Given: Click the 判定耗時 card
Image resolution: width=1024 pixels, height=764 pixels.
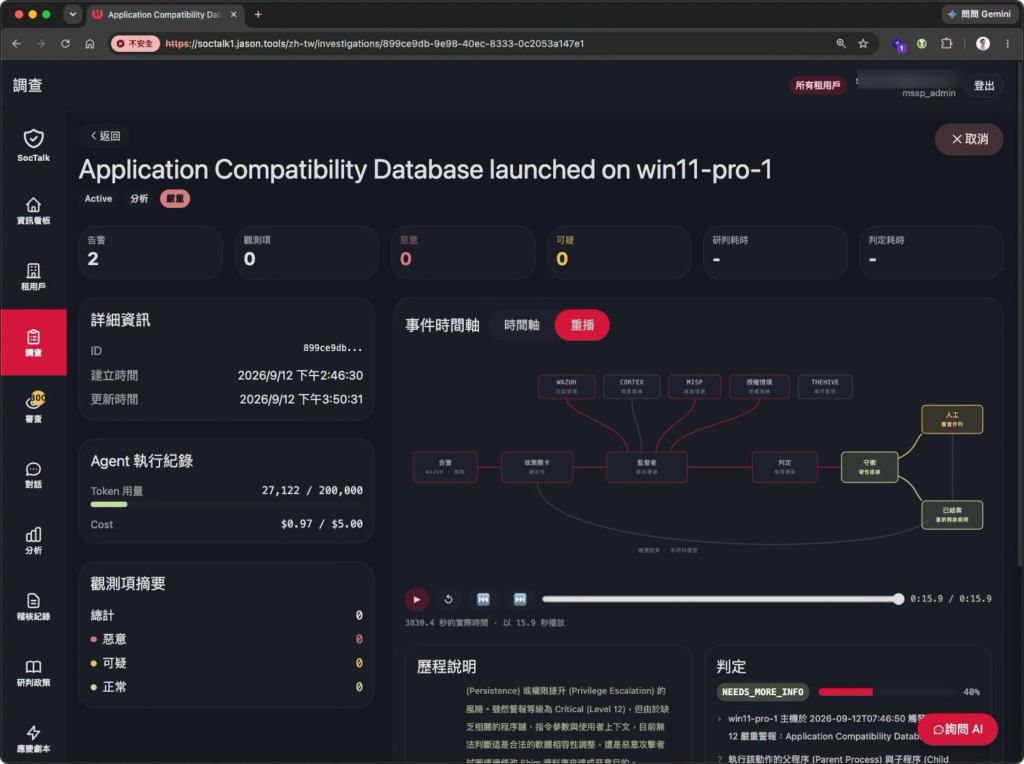Looking at the screenshot, I should point(931,252).
